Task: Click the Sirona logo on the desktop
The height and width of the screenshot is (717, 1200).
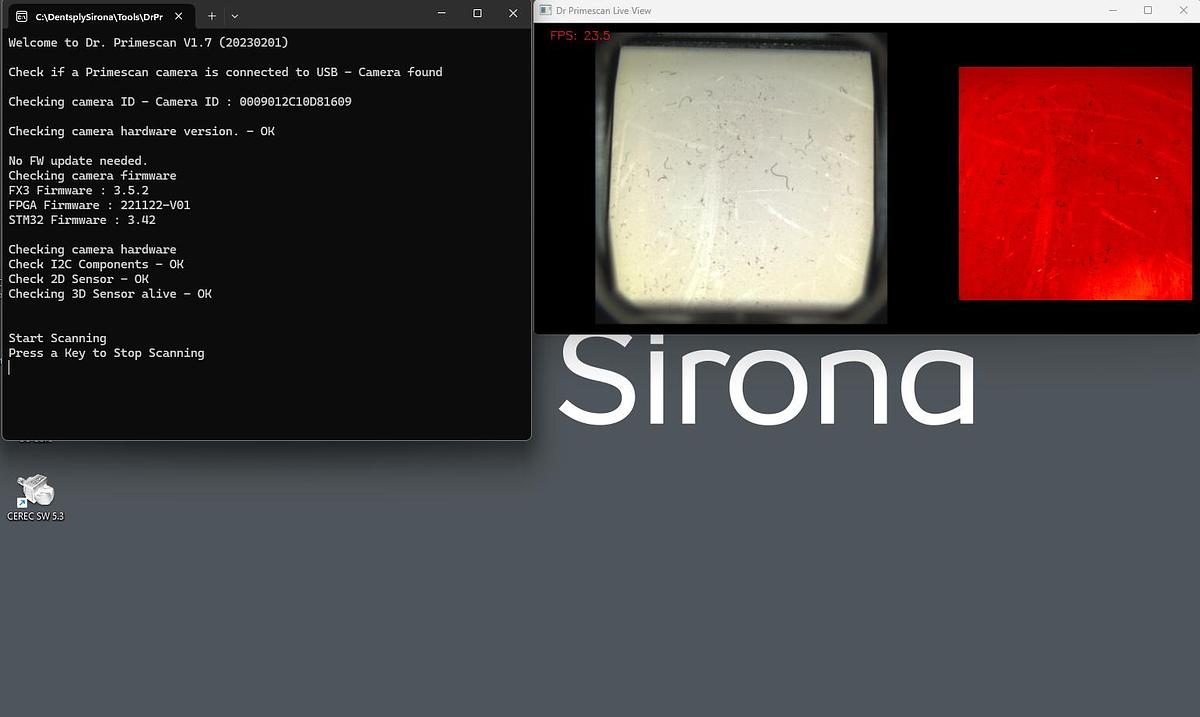Action: point(766,379)
